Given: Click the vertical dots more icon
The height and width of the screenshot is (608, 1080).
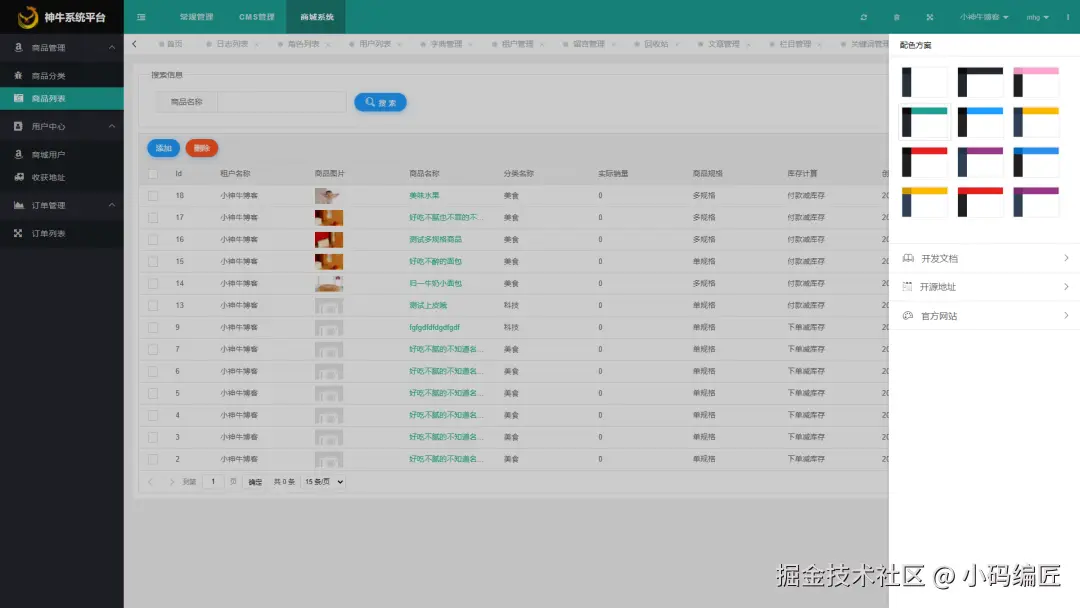Looking at the screenshot, I should 1068,17.
